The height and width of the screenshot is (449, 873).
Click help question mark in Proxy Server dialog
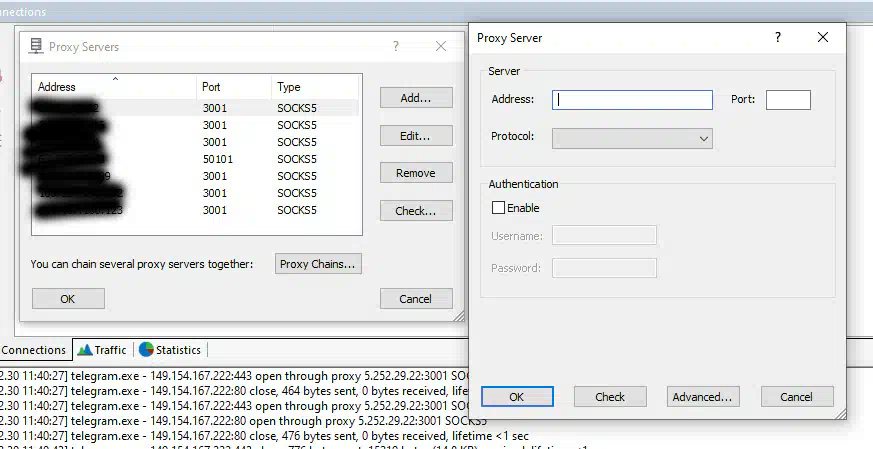(778, 37)
